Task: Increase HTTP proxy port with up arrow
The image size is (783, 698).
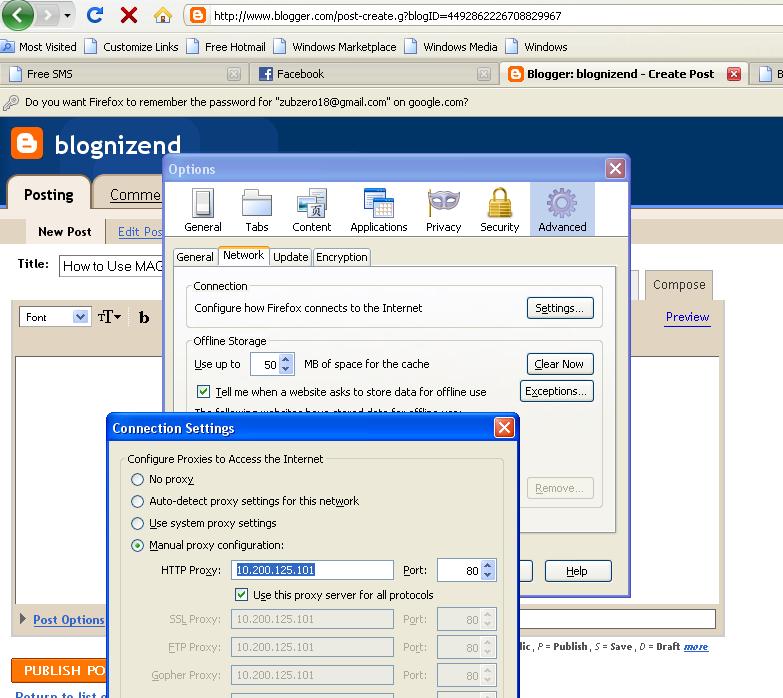Action: click(488, 565)
